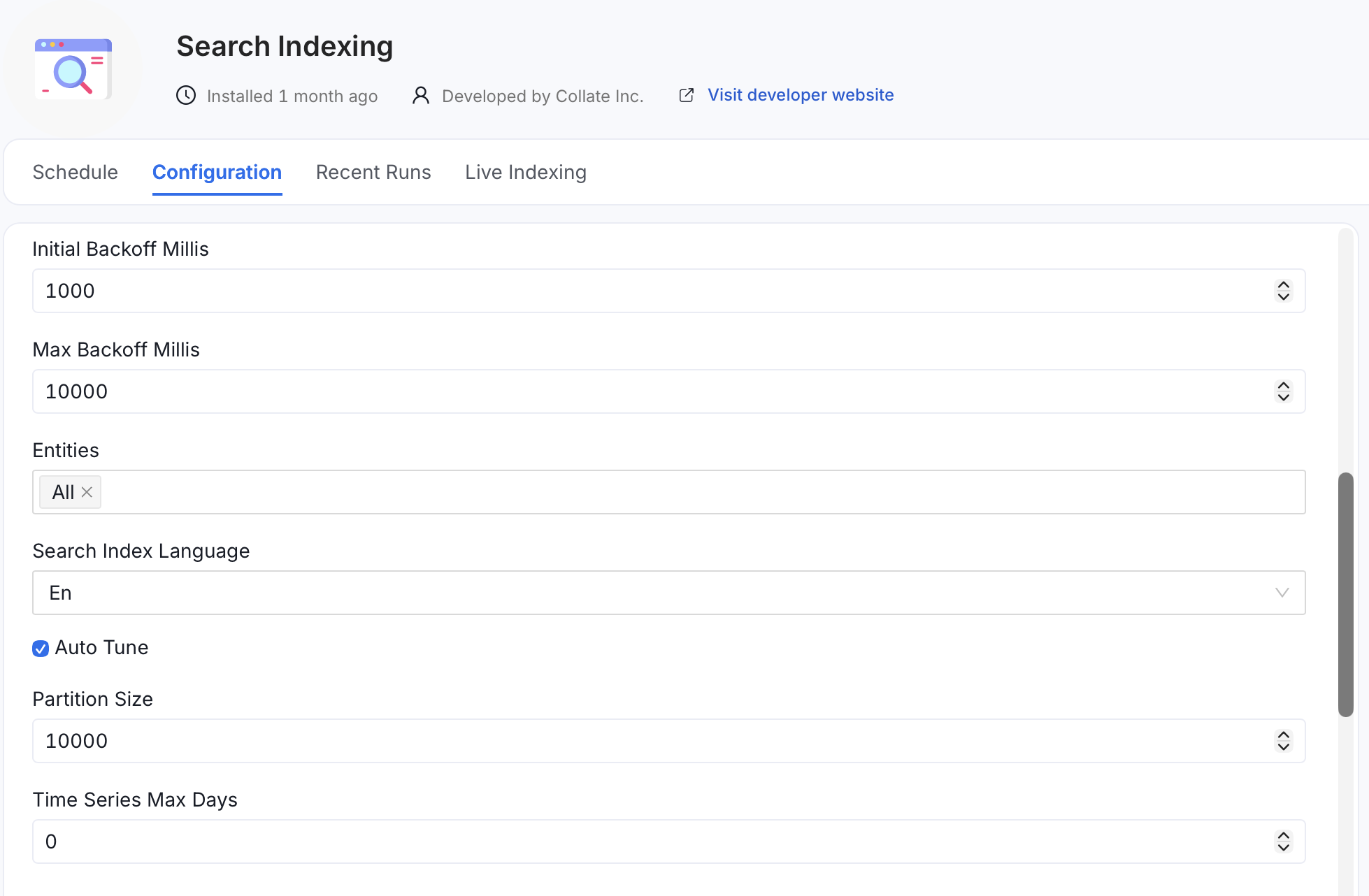Open Visit developer website link
The image size is (1369, 896).
pyautogui.click(x=801, y=95)
